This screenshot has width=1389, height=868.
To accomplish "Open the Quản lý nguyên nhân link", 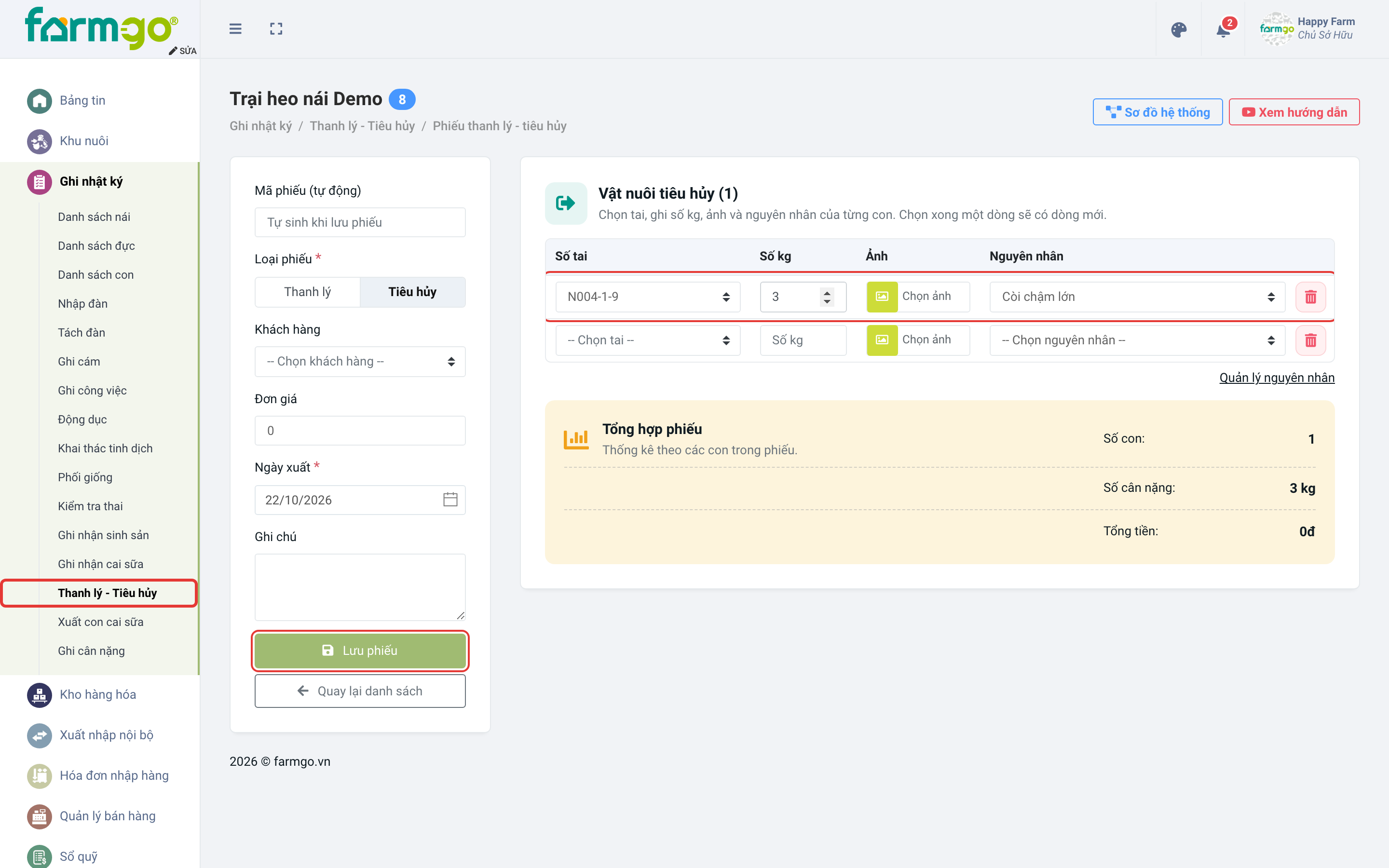I will [1277, 377].
